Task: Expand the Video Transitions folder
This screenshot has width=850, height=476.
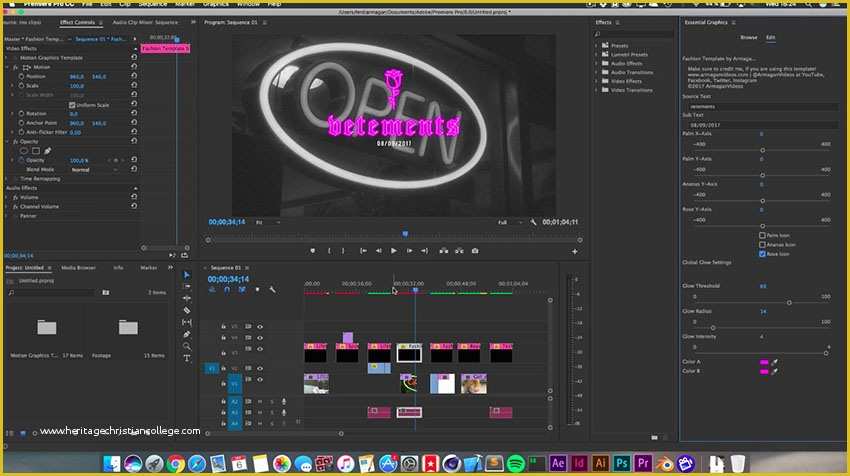Action: [596, 90]
